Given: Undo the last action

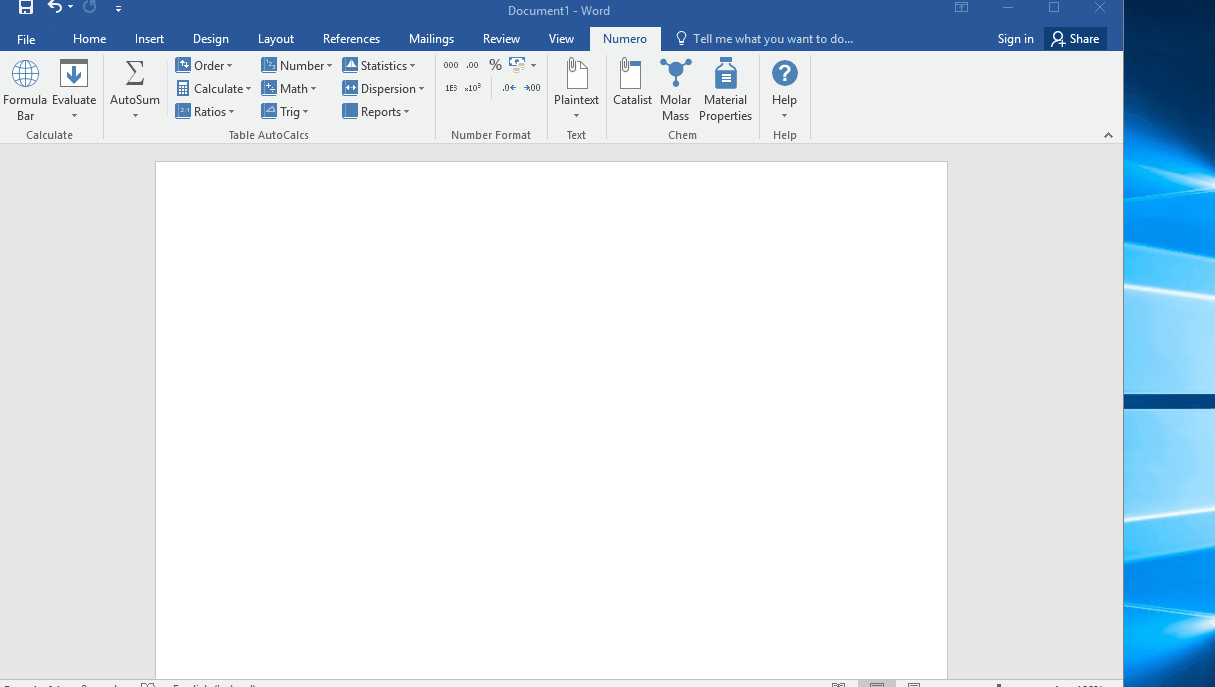Looking at the screenshot, I should 55,8.
